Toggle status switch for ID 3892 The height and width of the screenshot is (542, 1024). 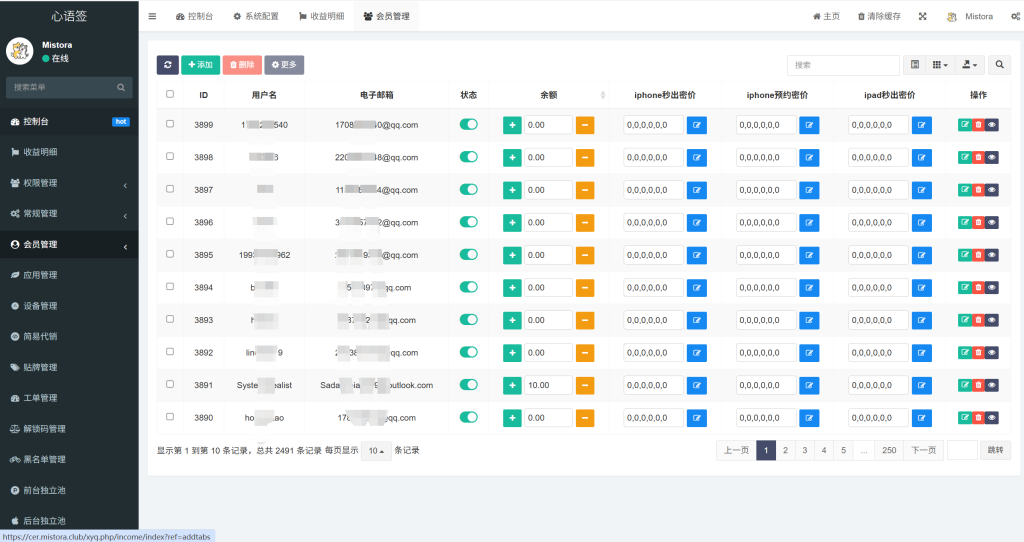tap(468, 352)
